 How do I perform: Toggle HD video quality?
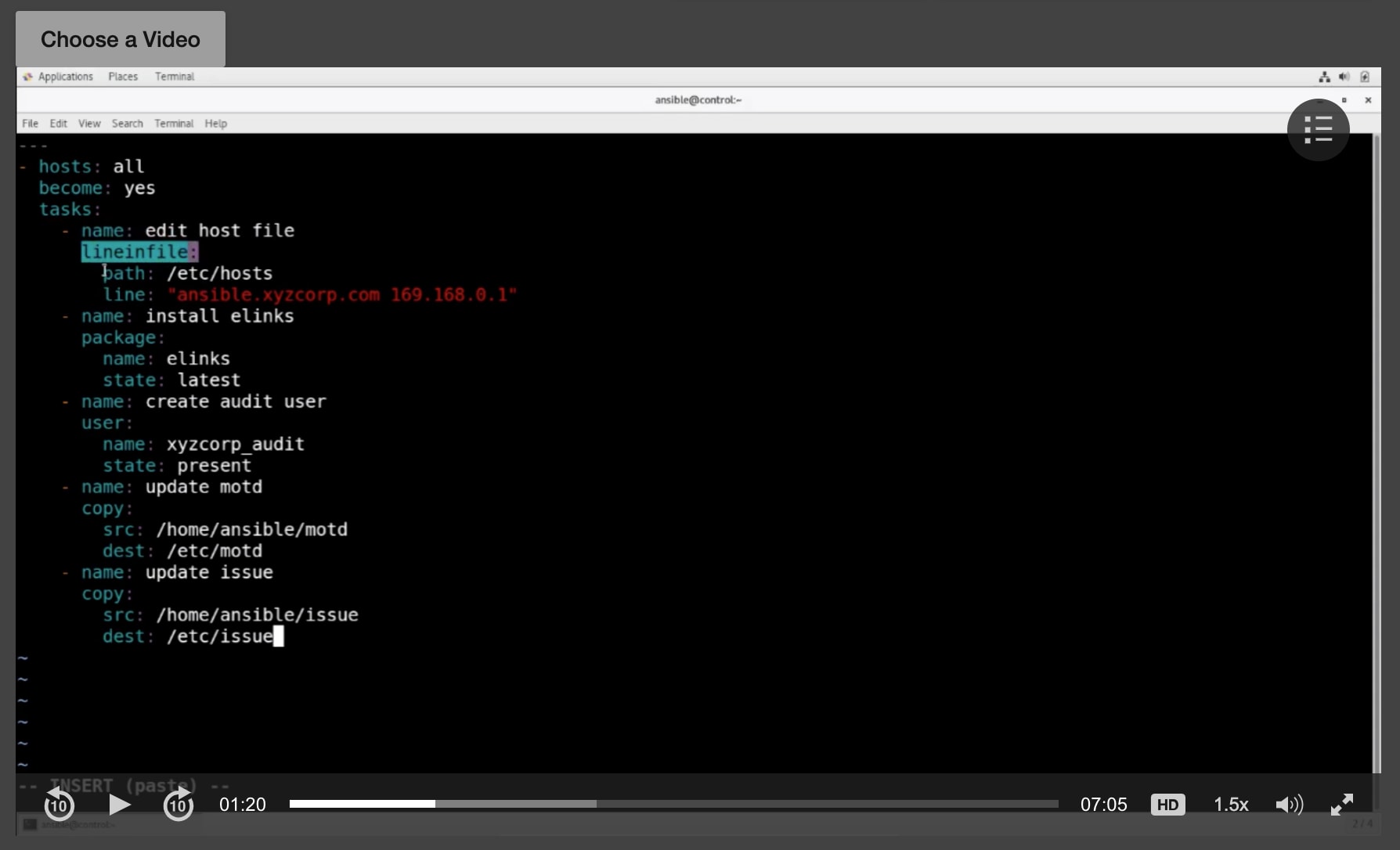point(1167,805)
